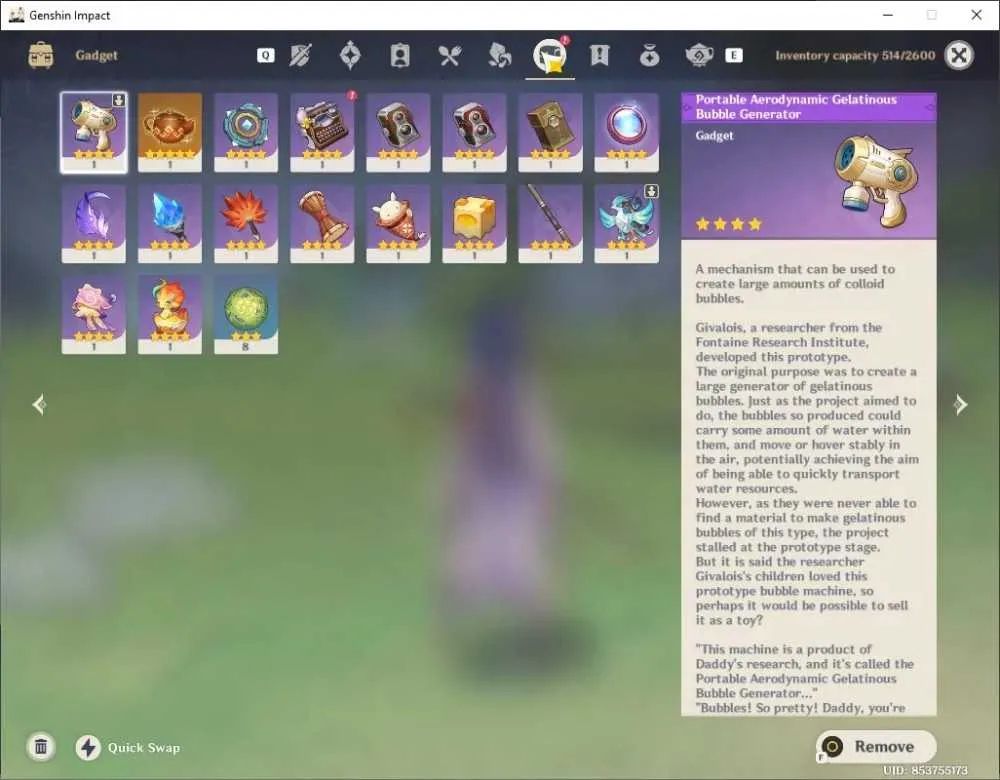The width and height of the screenshot is (1000, 780).
Task: Open Quick Swap with lightning button
Action: (88, 747)
